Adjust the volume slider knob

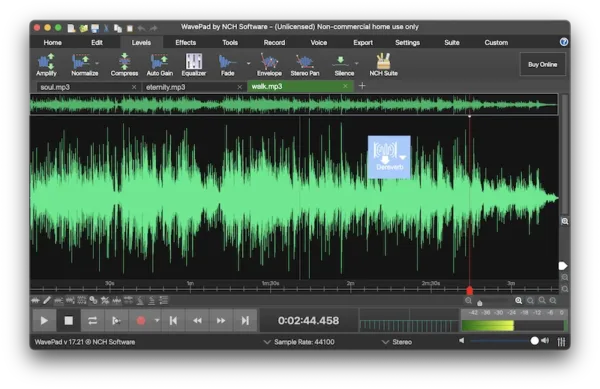[534, 340]
